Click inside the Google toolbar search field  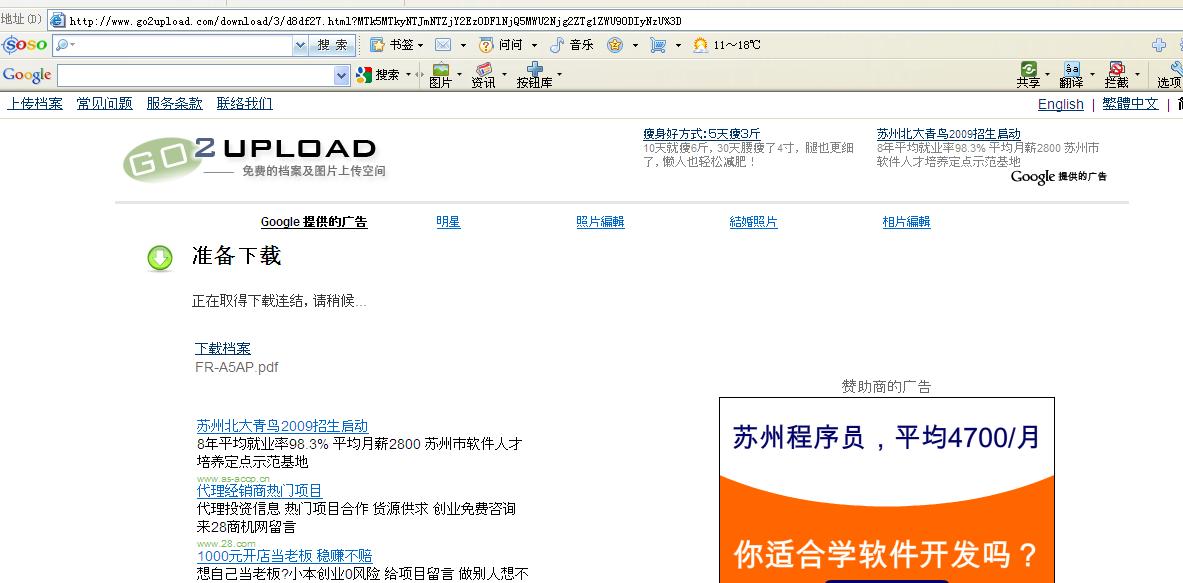click(194, 75)
